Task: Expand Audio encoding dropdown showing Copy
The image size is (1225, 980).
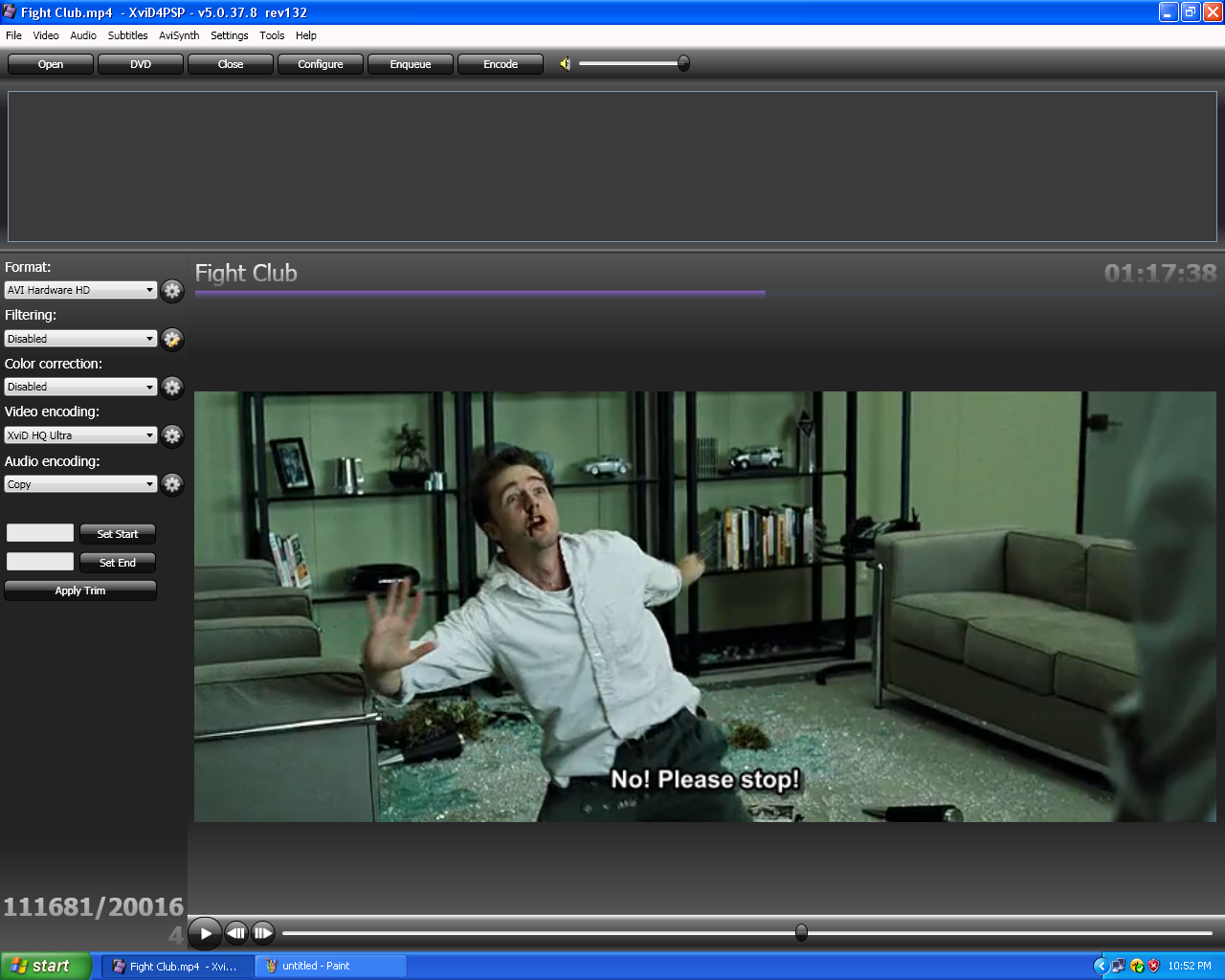Action: [x=80, y=484]
